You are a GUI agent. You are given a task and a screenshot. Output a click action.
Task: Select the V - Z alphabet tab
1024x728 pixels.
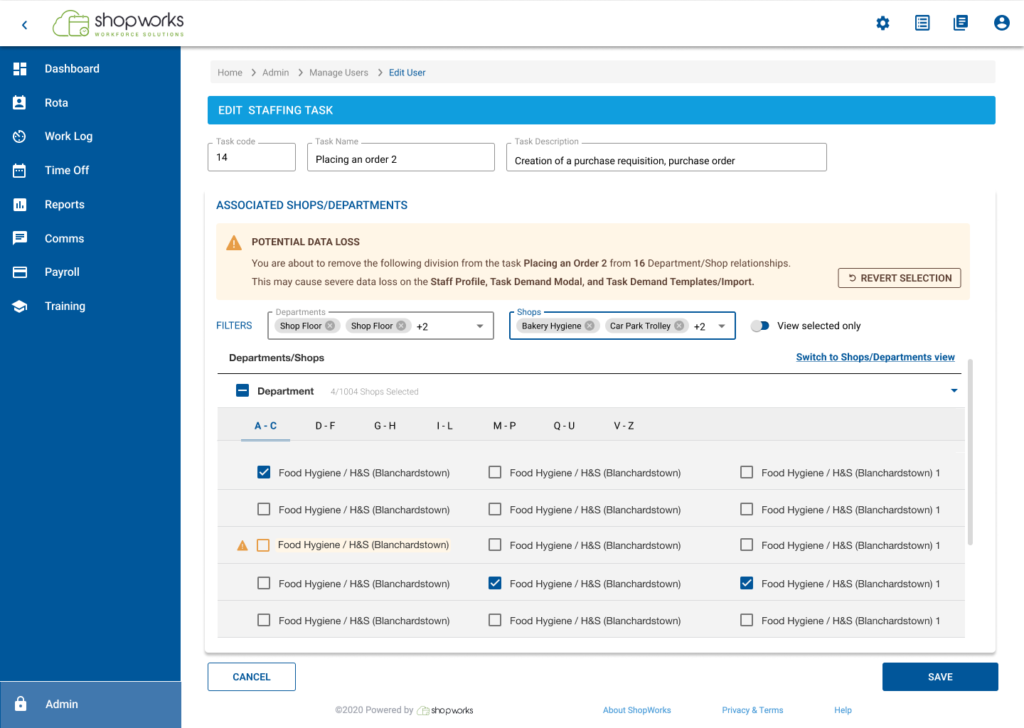[x=624, y=426]
